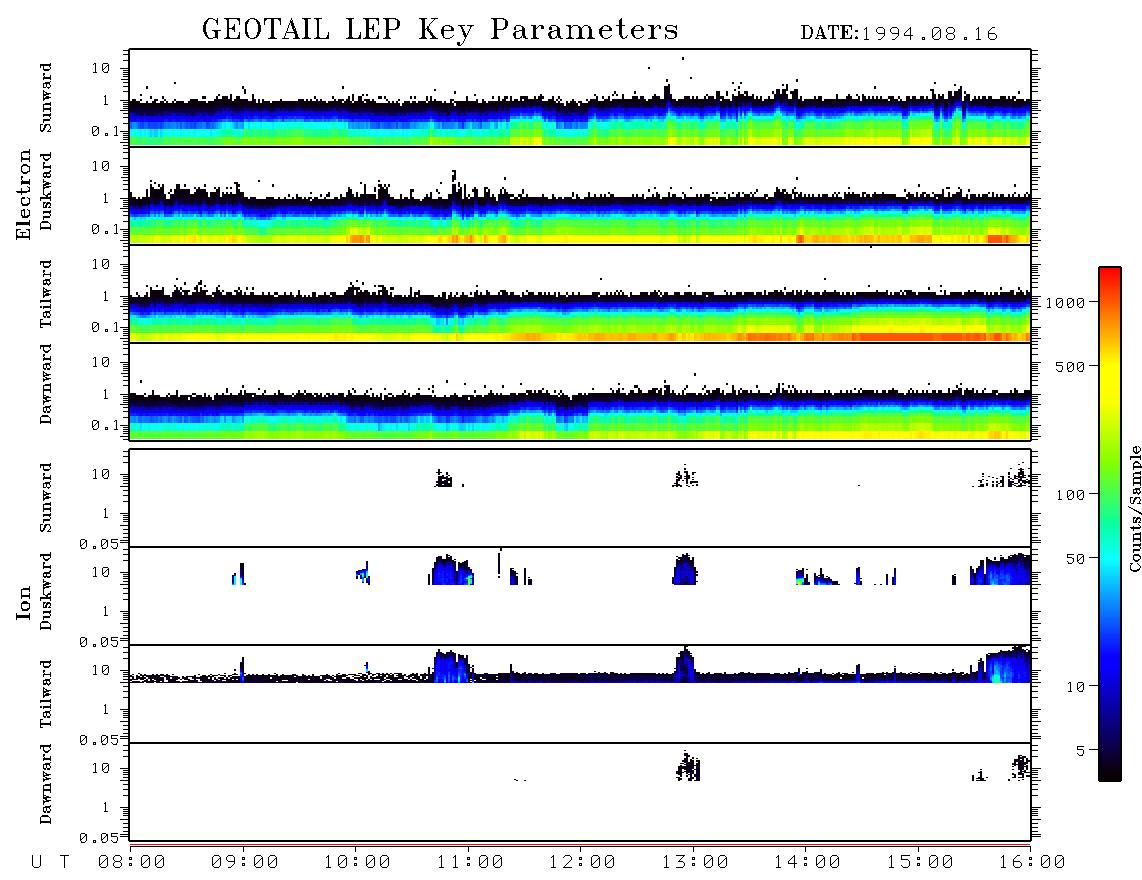Image resolution: width=1142 pixels, height=880 pixels.
Task: Click the 16:00 time tick label
Action: [1031, 863]
